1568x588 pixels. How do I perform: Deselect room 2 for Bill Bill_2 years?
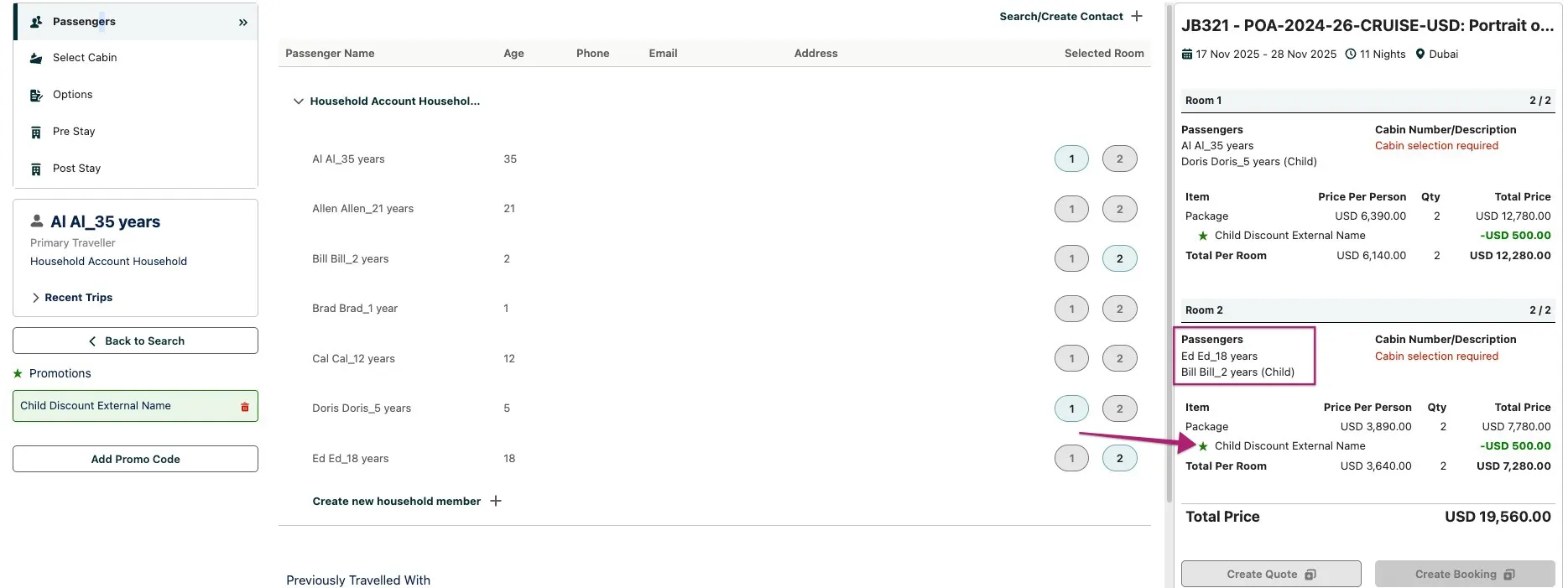click(1119, 259)
